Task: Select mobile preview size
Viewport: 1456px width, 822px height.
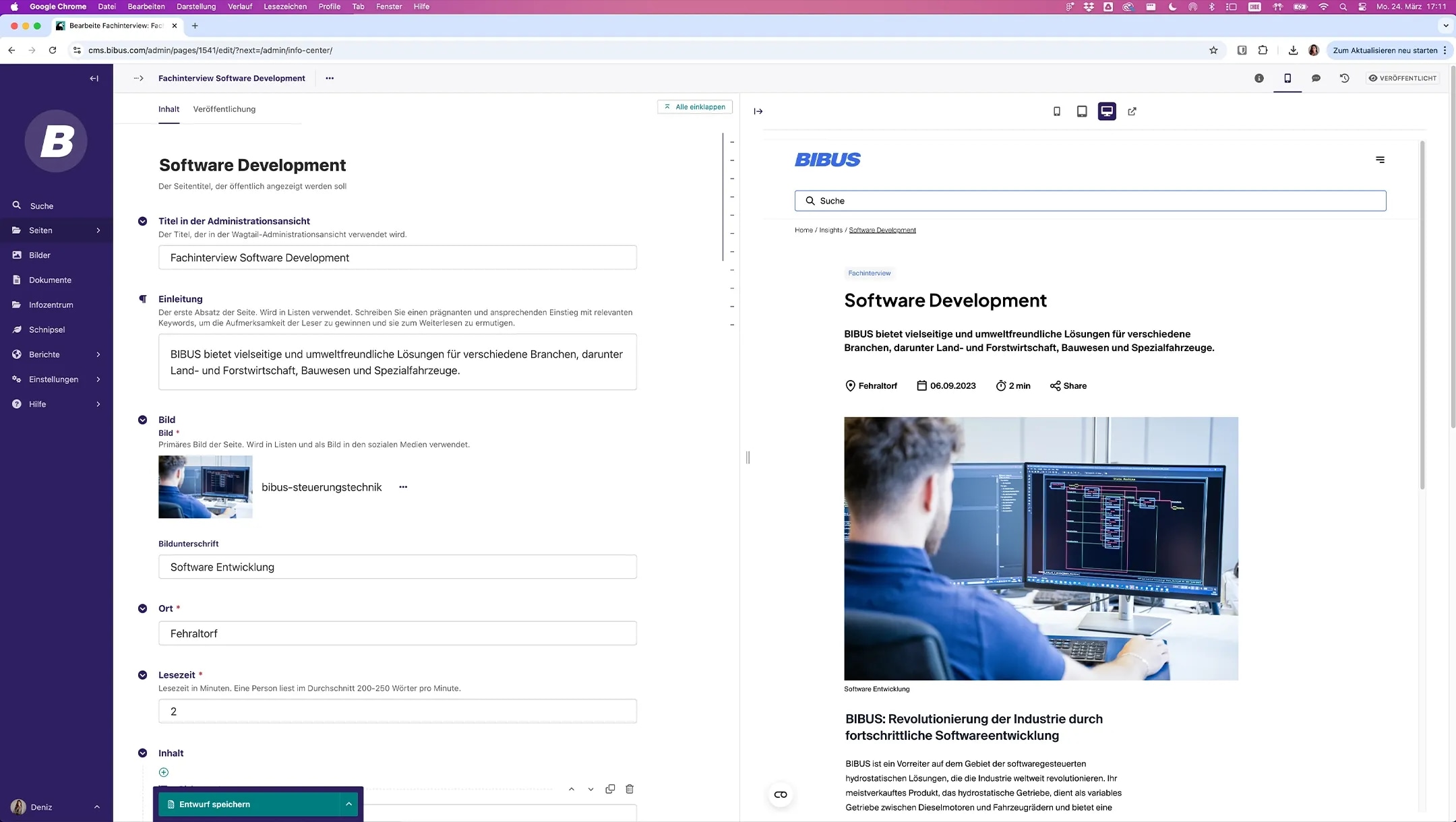Action: 1057,111
